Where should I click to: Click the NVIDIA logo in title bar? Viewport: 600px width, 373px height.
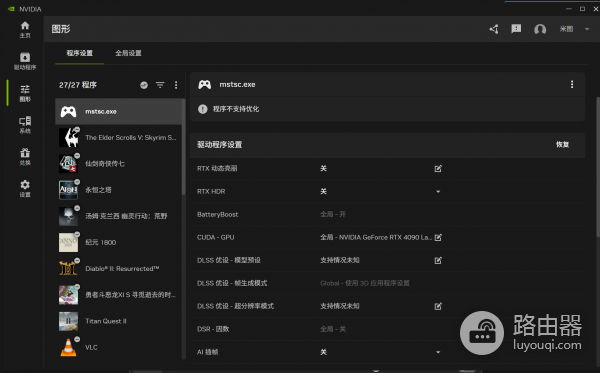tap(11, 9)
